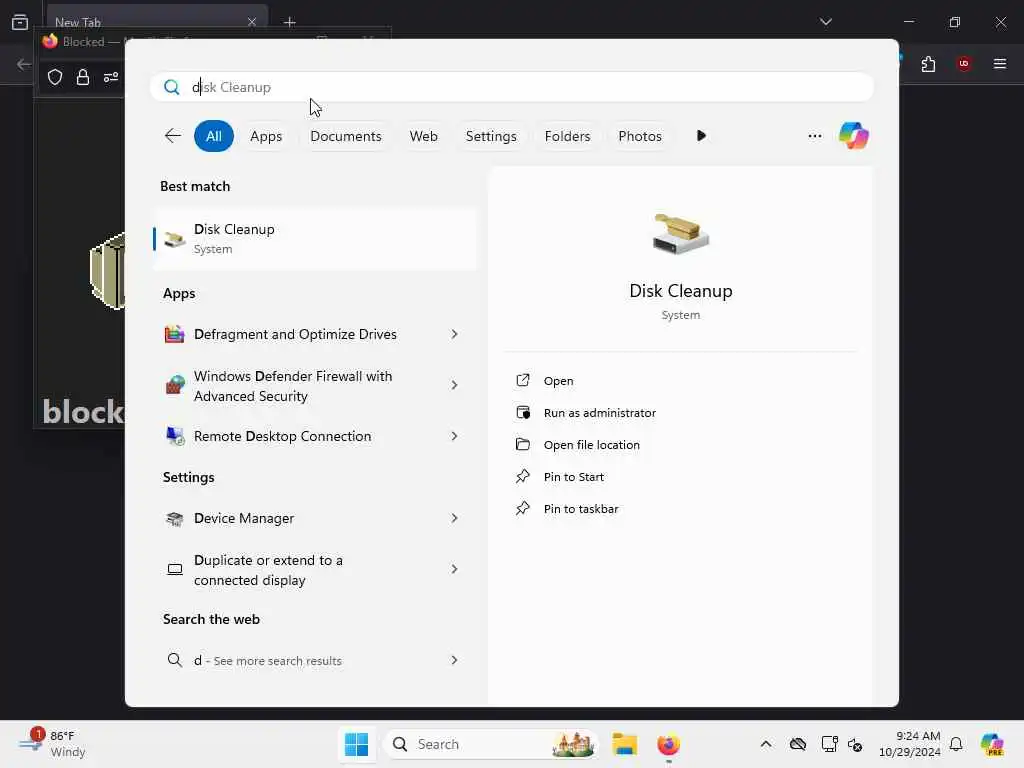Image resolution: width=1024 pixels, height=768 pixels.
Task: Click the back arrow in search filters
Action: pos(173,136)
